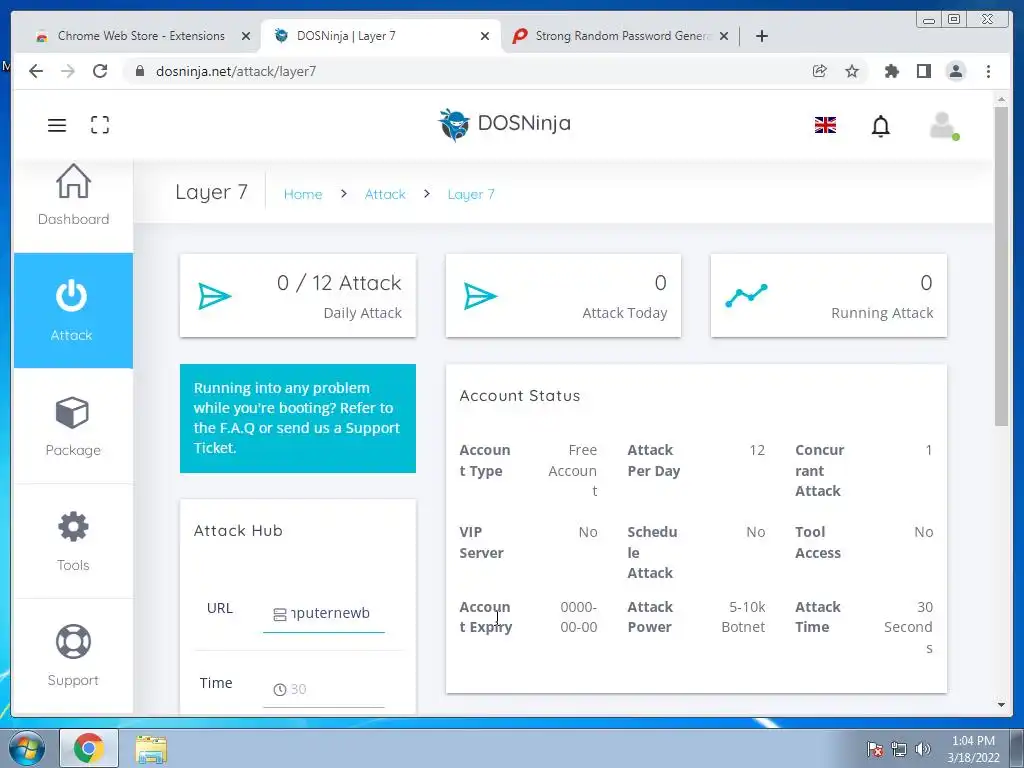Click the Action Center flag icon
The image size is (1024, 768).
point(874,749)
